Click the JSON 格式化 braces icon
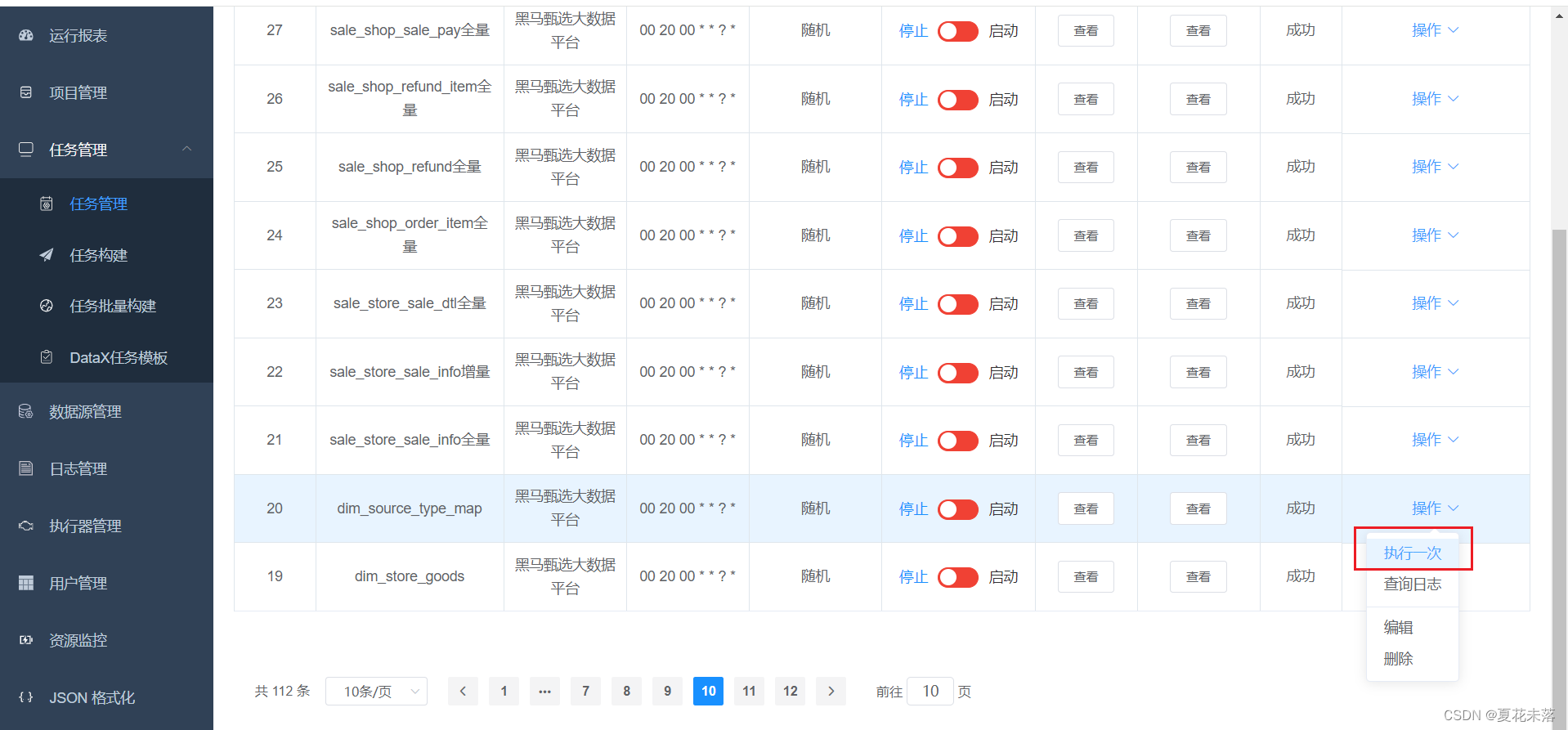1568x730 pixels. [26, 697]
